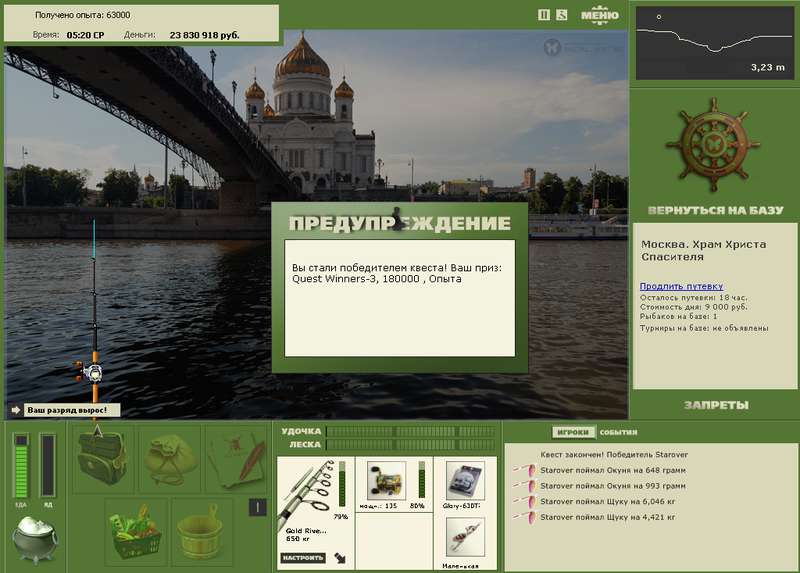800x573 pixels.
Task: Click the Квест закончен! Победитель Starover entry
Action: 614,454
